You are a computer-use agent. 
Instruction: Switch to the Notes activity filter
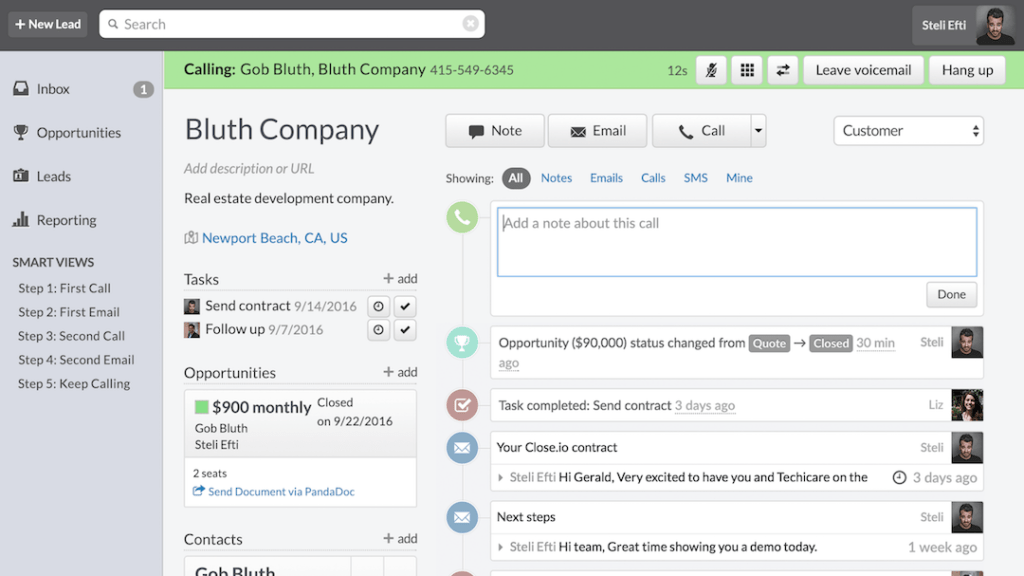pos(556,177)
